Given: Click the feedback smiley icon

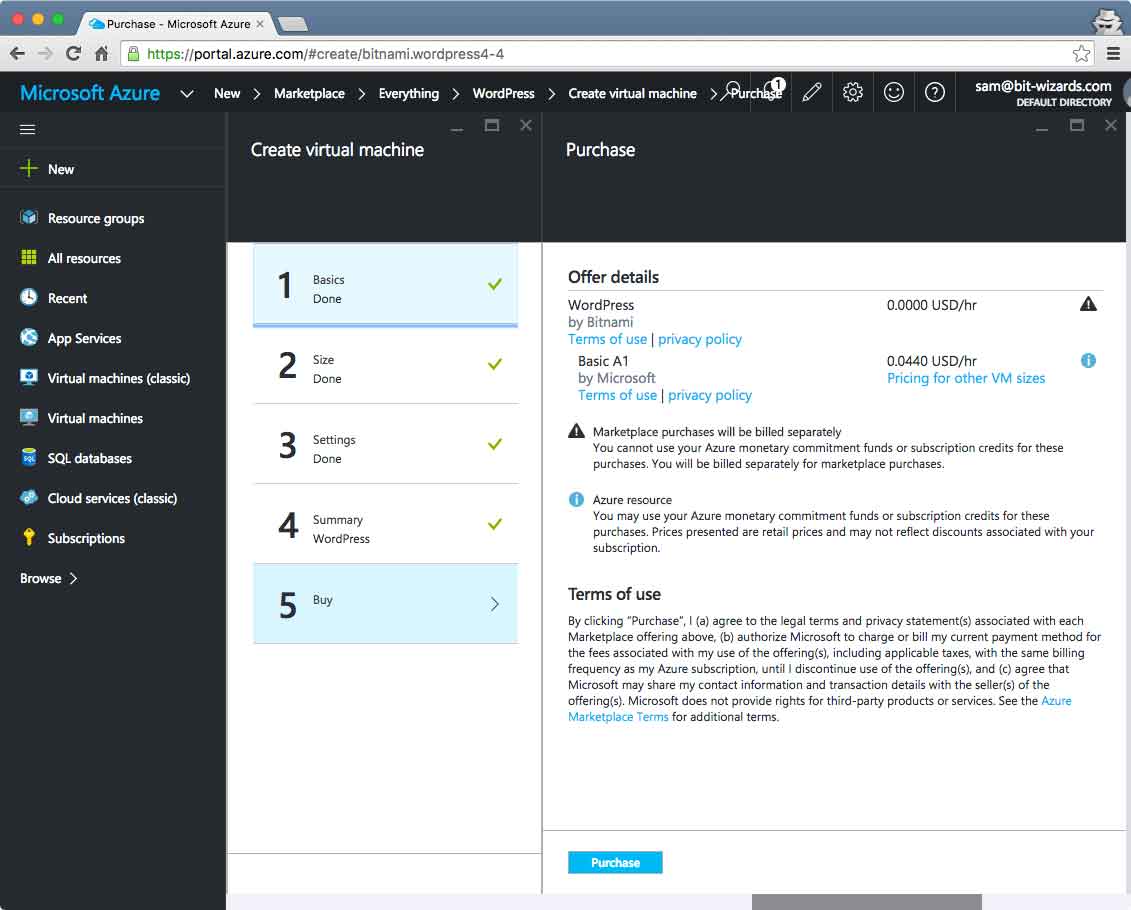Looking at the screenshot, I should [x=894, y=92].
